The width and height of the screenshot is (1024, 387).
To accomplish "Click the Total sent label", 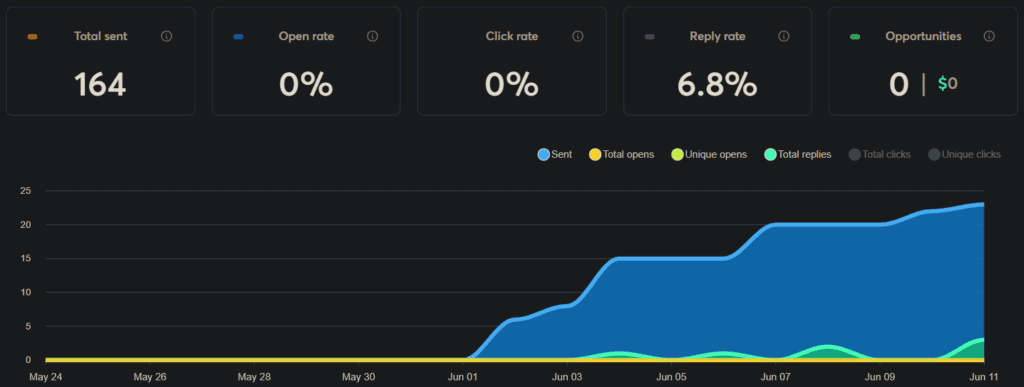I will click(x=101, y=37).
